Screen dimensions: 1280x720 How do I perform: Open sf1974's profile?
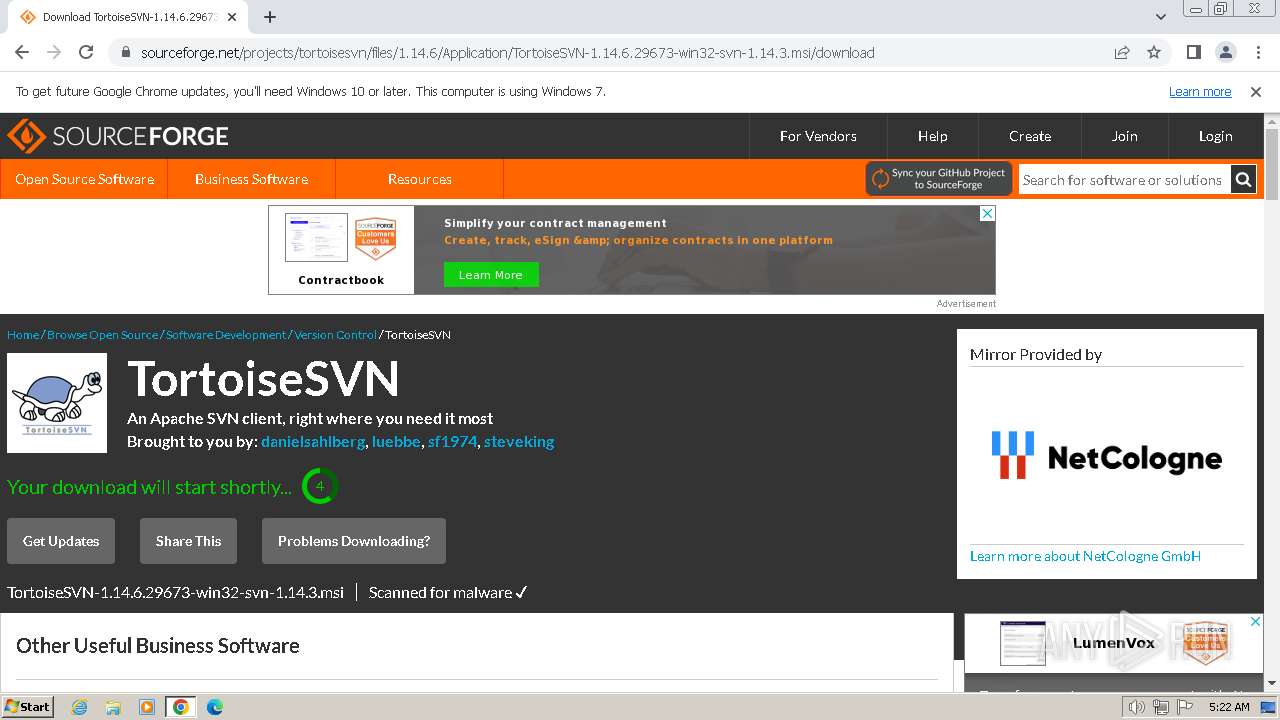(452, 441)
